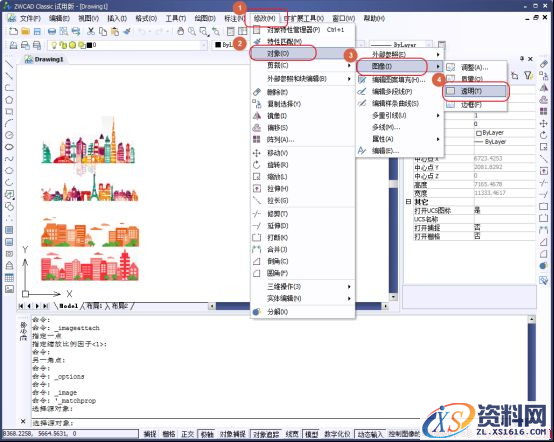Open the layer dropdown list
The width and height of the screenshot is (554, 442).
point(204,45)
